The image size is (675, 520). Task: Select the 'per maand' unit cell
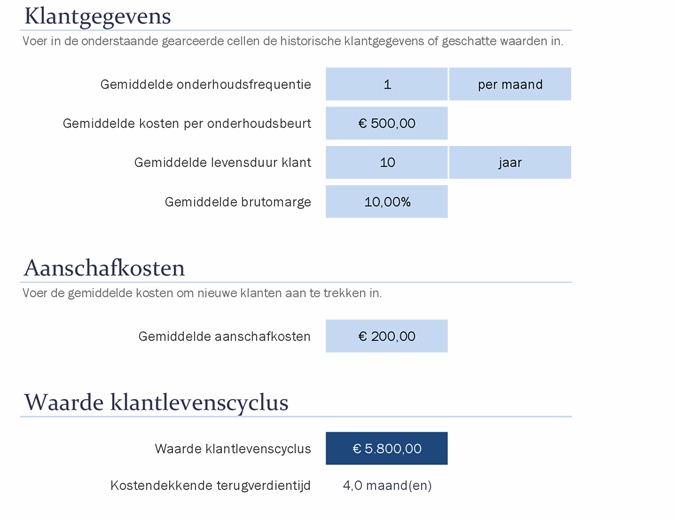tap(510, 84)
